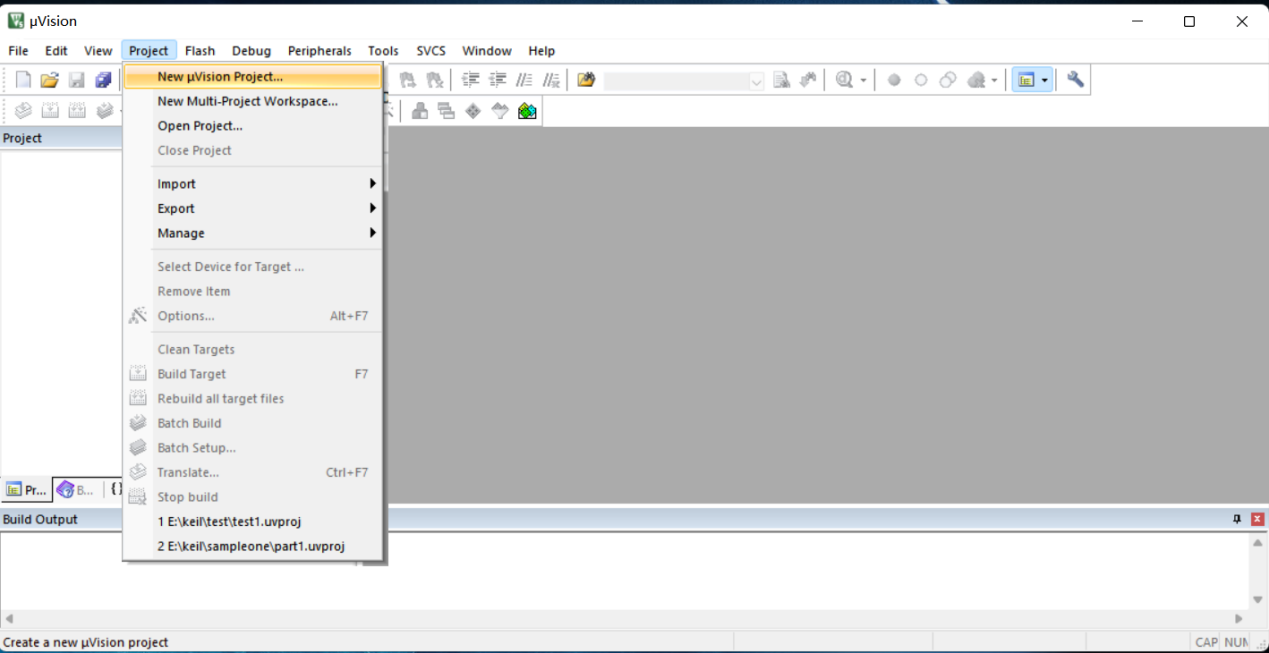Click the Uncomment selection icon
Viewport: 1269px width, 653px height.
tap(551, 80)
